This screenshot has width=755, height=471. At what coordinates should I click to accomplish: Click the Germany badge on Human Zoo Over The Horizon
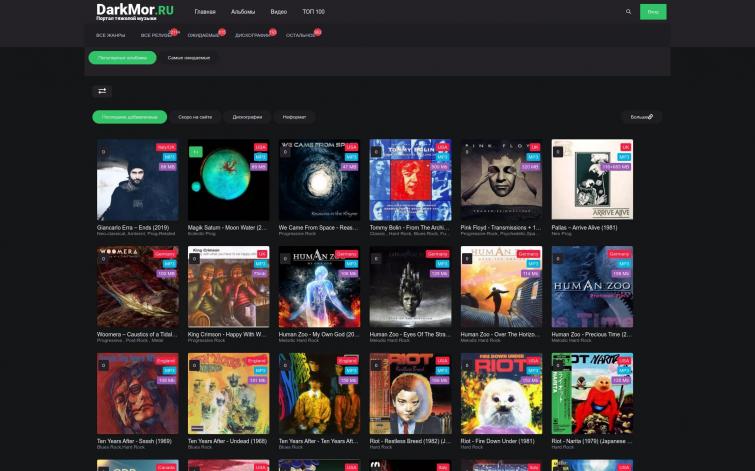529,254
